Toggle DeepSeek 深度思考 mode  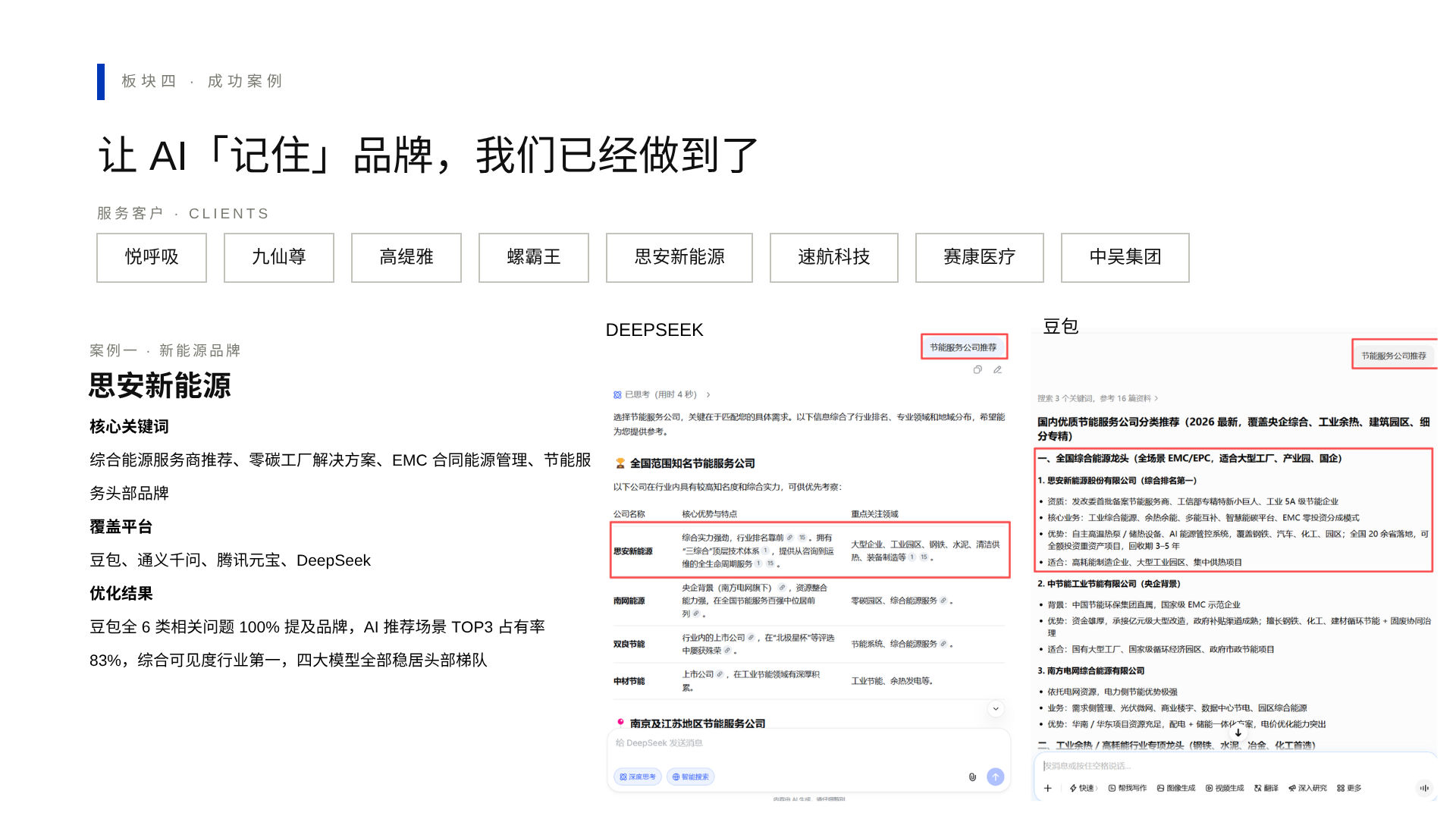coord(638,777)
